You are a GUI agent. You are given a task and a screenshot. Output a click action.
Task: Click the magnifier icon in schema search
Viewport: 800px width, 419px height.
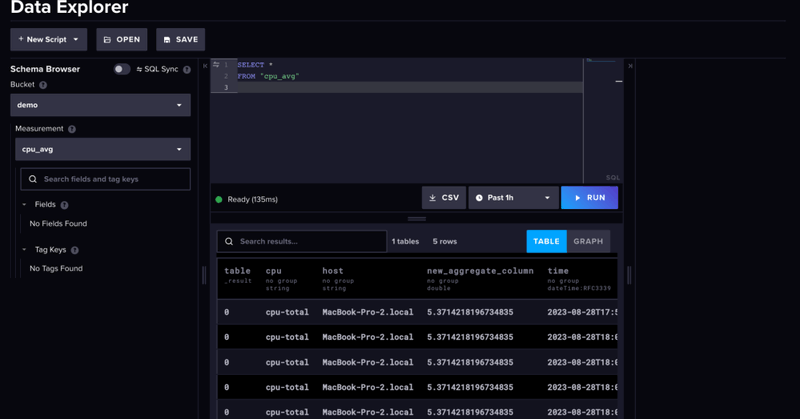[33, 179]
